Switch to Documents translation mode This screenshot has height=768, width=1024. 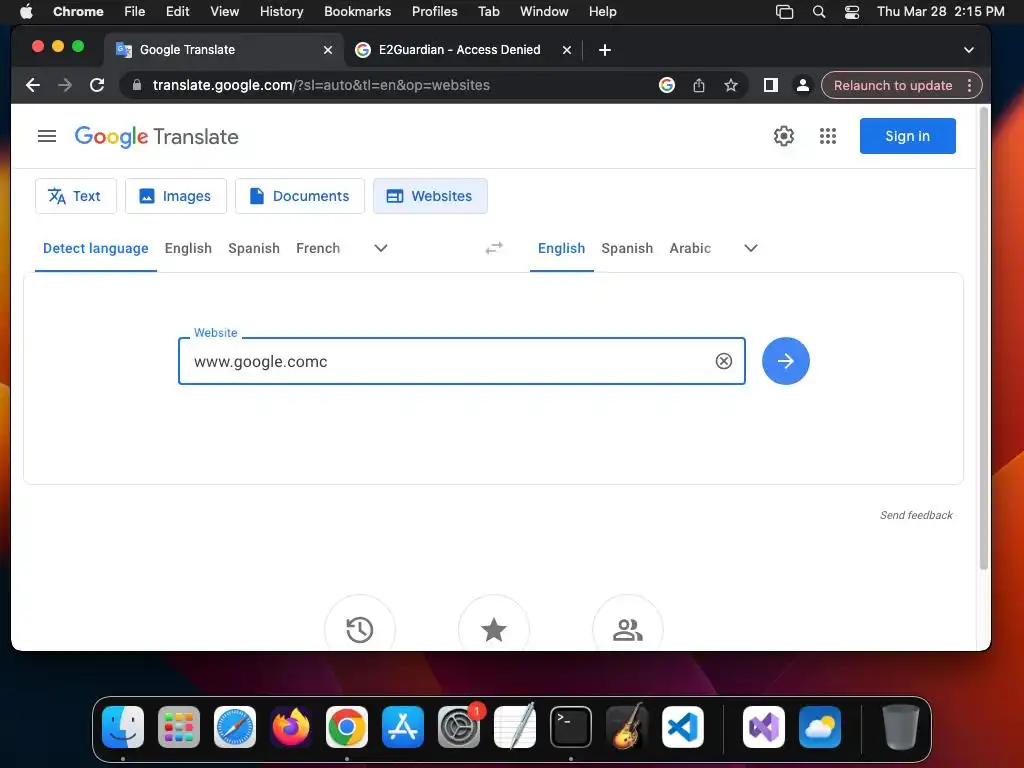tap(300, 196)
